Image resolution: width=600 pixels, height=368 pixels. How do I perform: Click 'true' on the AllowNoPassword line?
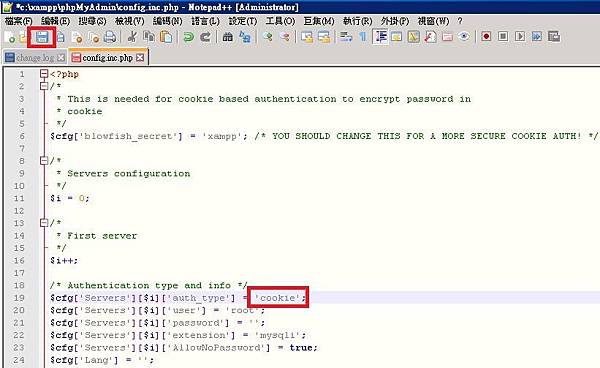tap(300, 347)
